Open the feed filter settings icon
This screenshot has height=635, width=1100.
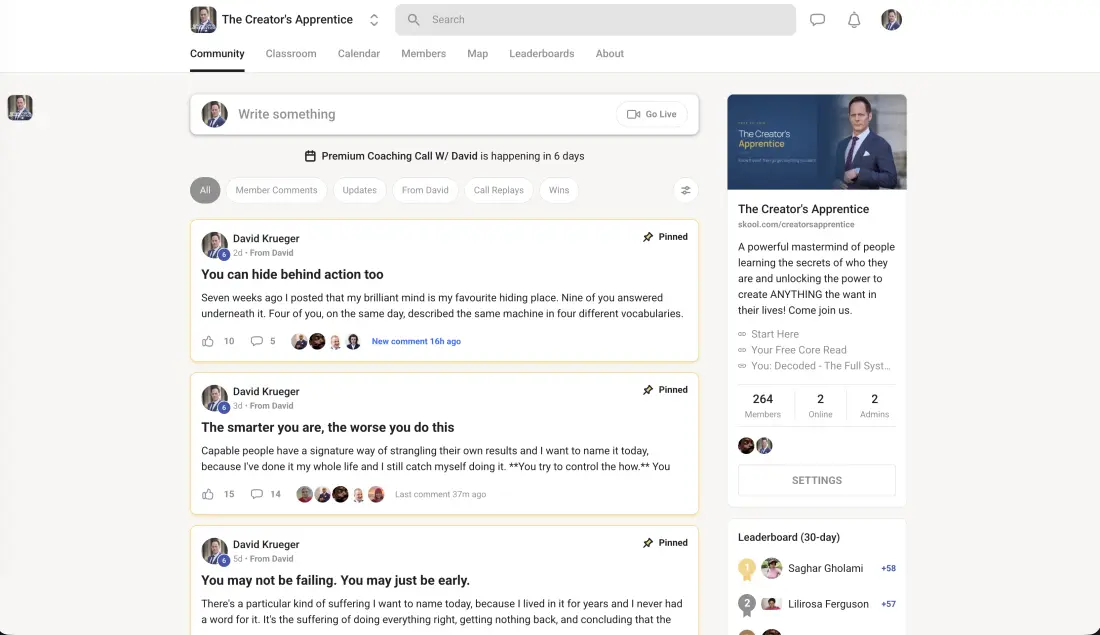685,190
